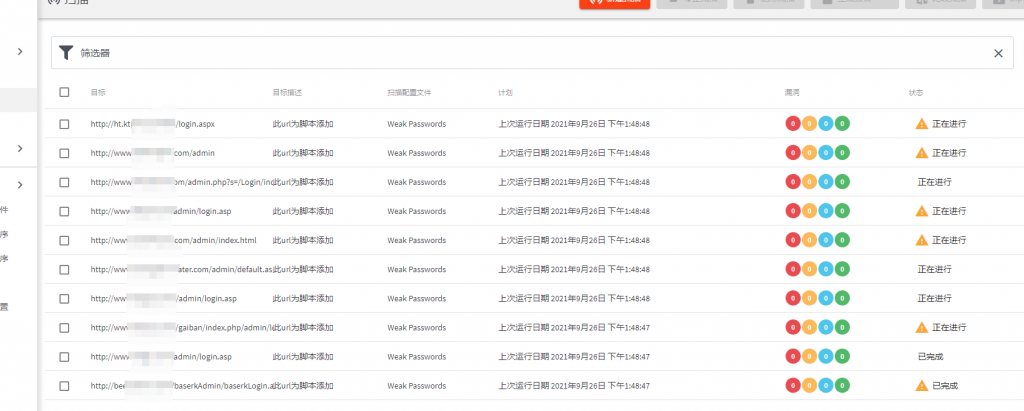Select the checkbox for ater.com/admin/default row
Screen dimensions: 1024x411
coord(64,269)
